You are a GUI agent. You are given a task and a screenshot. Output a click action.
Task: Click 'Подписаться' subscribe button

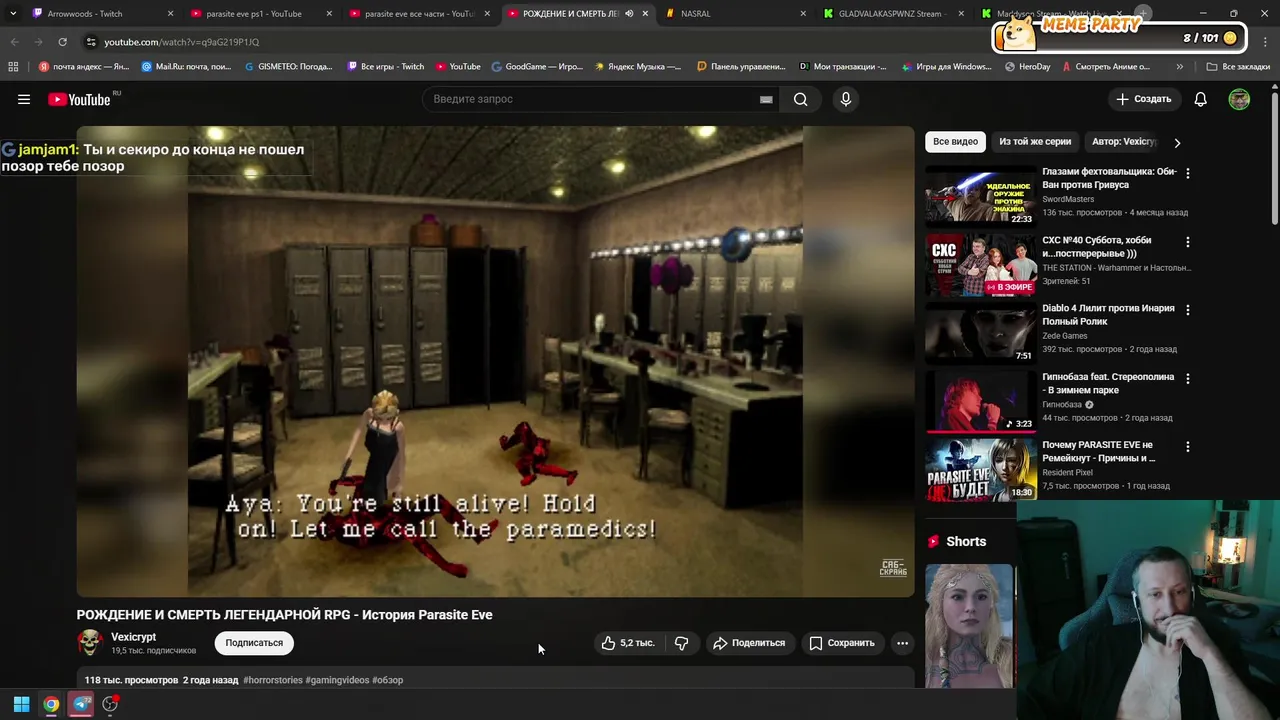coord(254,643)
